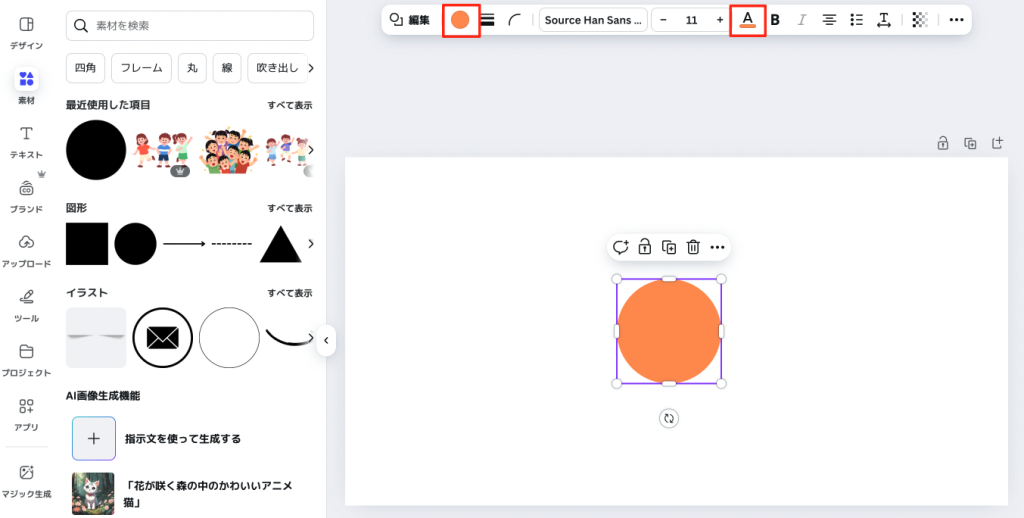Image resolution: width=1024 pixels, height=518 pixels.
Task: Toggle italic text formatting
Action: click(801, 20)
